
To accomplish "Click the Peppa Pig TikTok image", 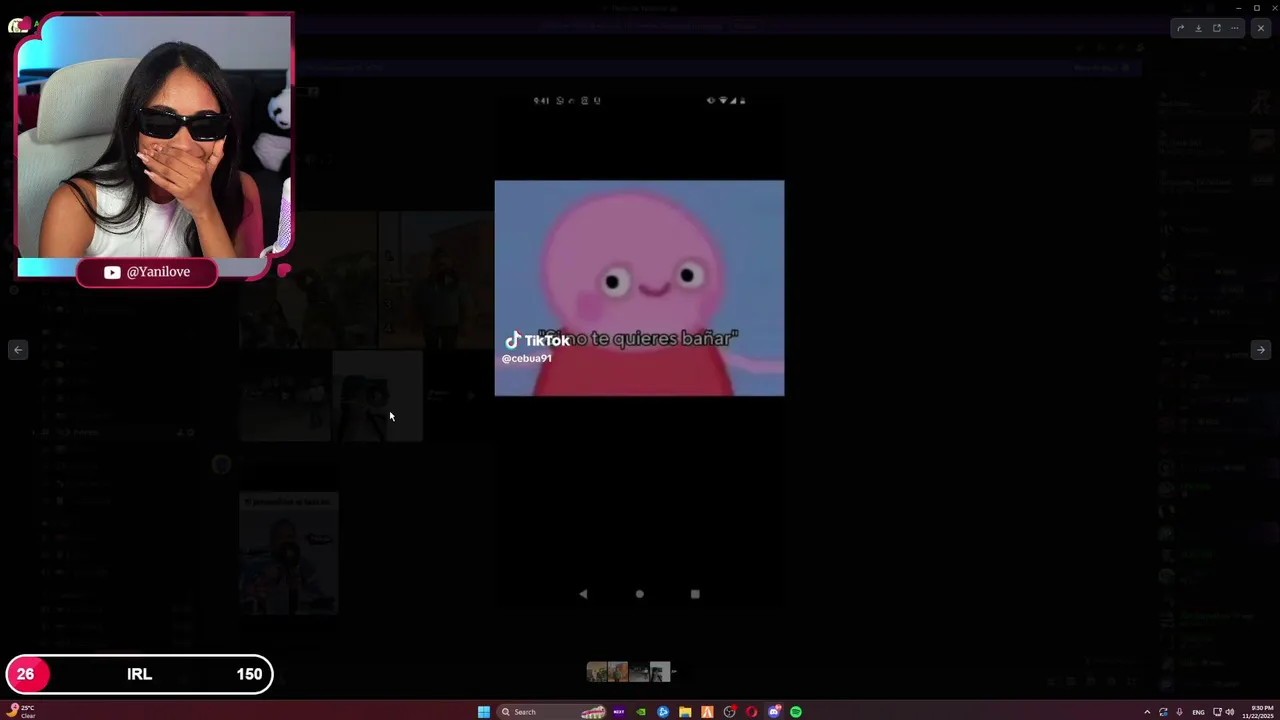I will [639, 288].
